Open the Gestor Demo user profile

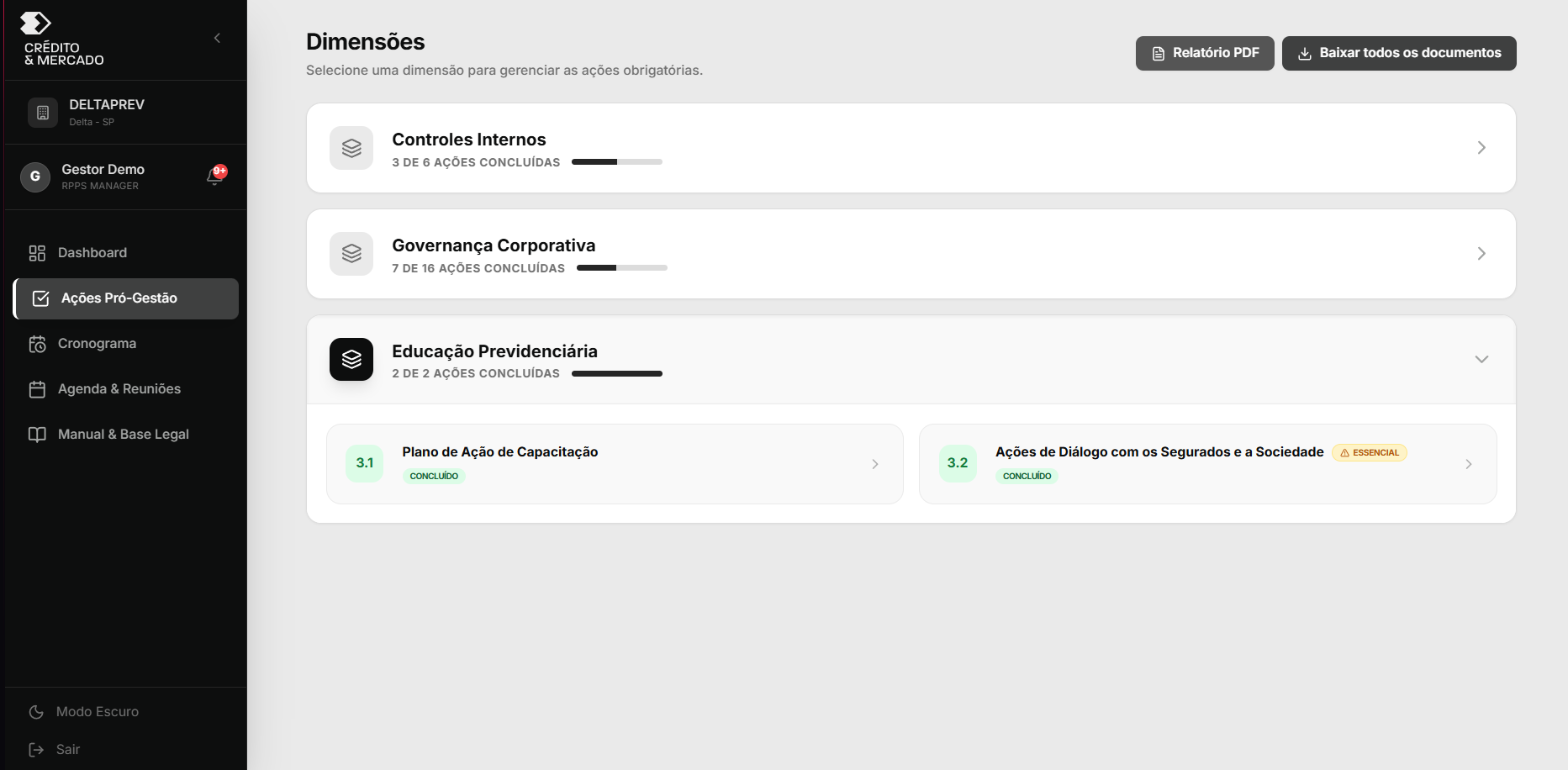coord(103,177)
